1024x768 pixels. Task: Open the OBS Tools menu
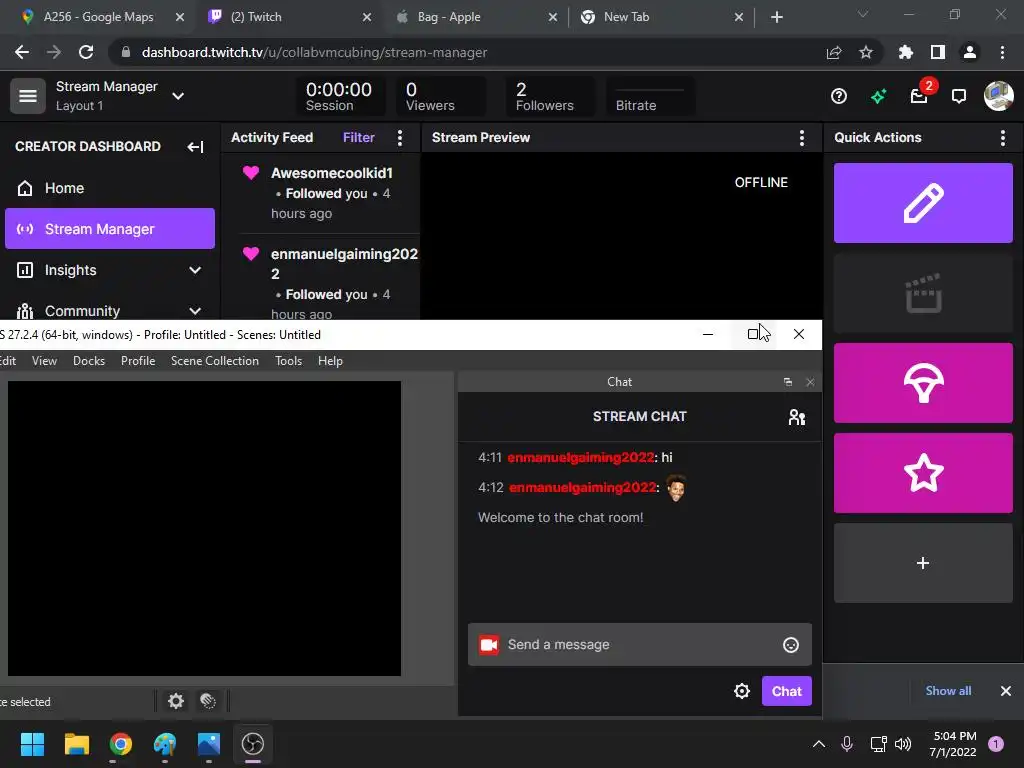tap(288, 361)
